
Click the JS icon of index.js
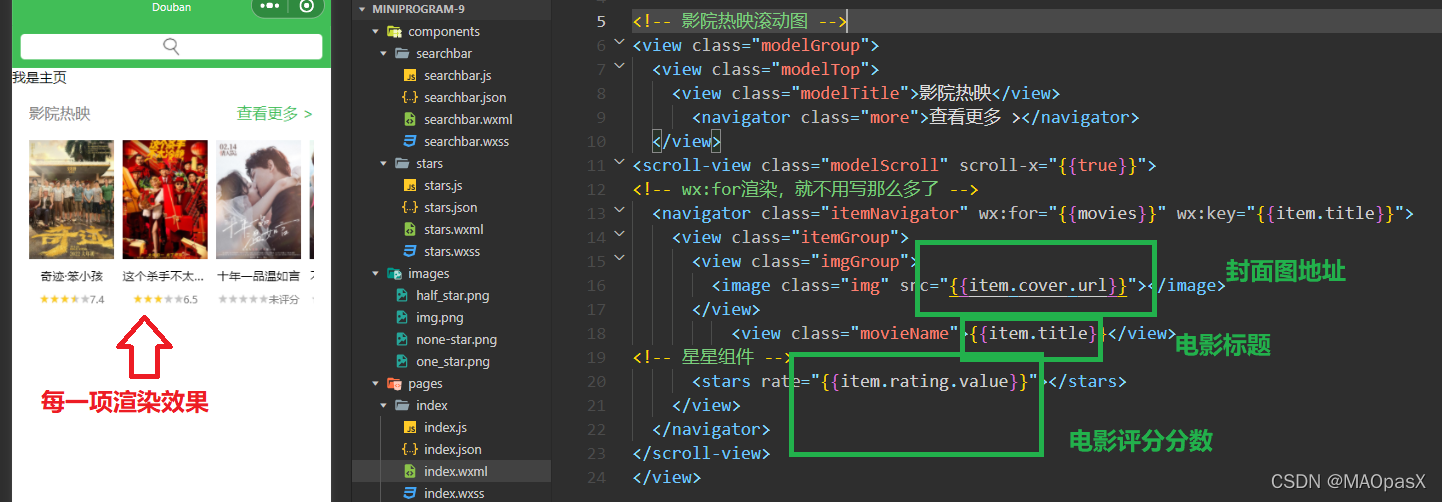(x=409, y=427)
